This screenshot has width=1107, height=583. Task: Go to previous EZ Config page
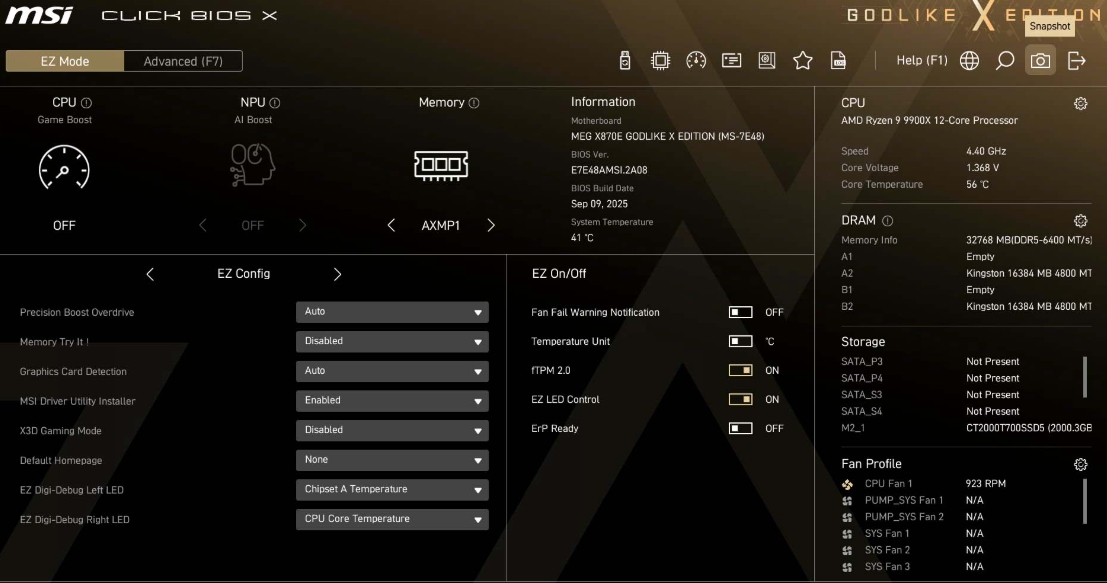(150, 274)
